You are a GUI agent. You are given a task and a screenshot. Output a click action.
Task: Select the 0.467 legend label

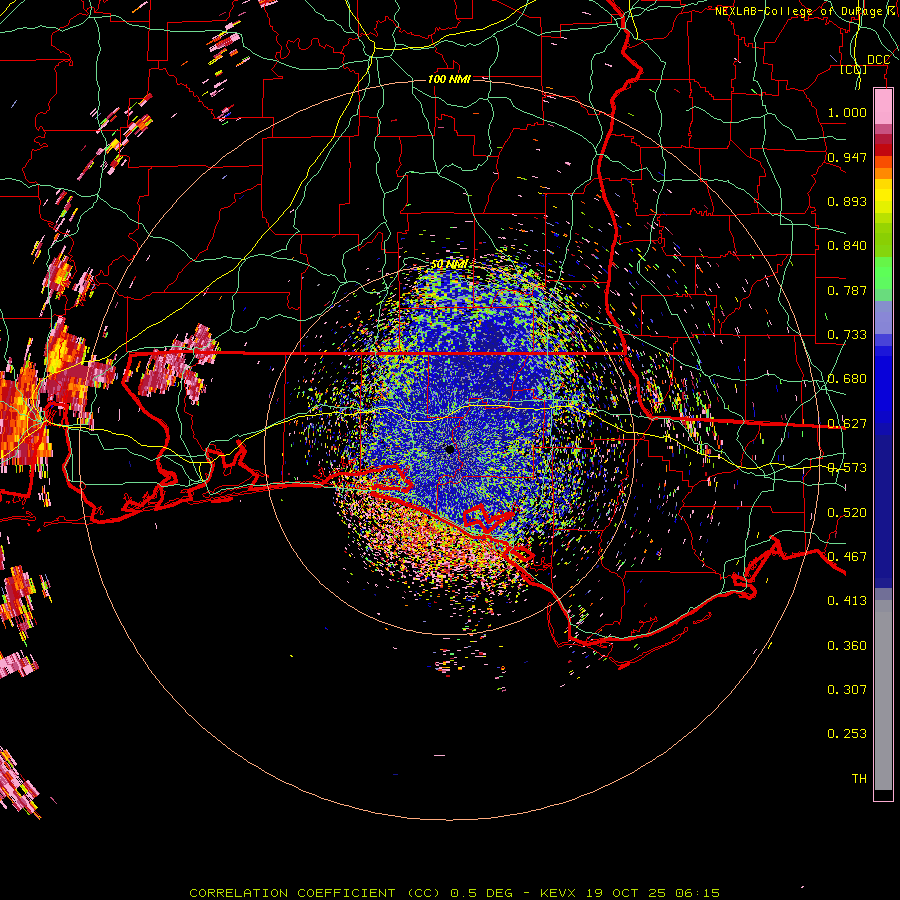[x=847, y=557]
